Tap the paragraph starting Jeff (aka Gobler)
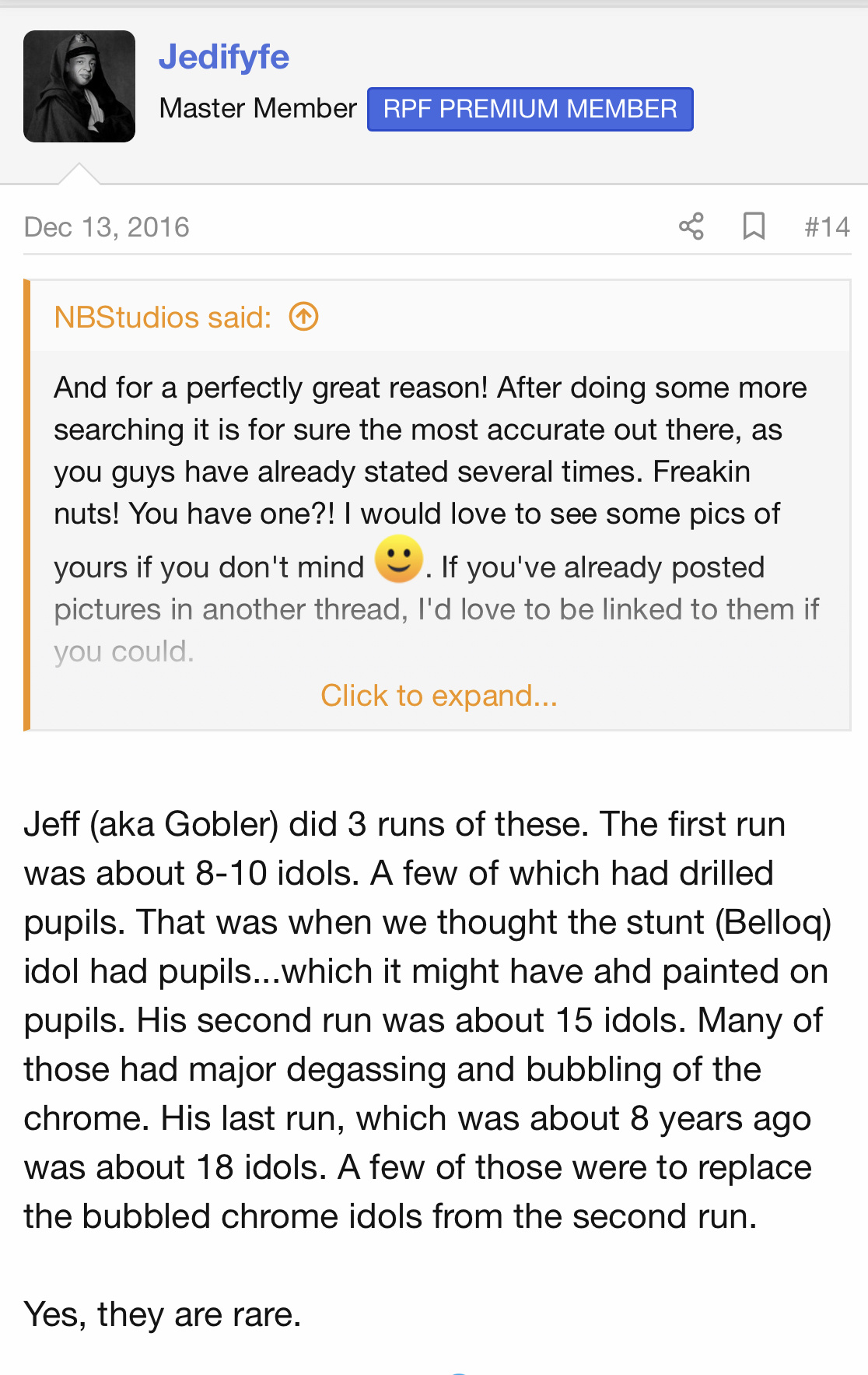 428,1020
